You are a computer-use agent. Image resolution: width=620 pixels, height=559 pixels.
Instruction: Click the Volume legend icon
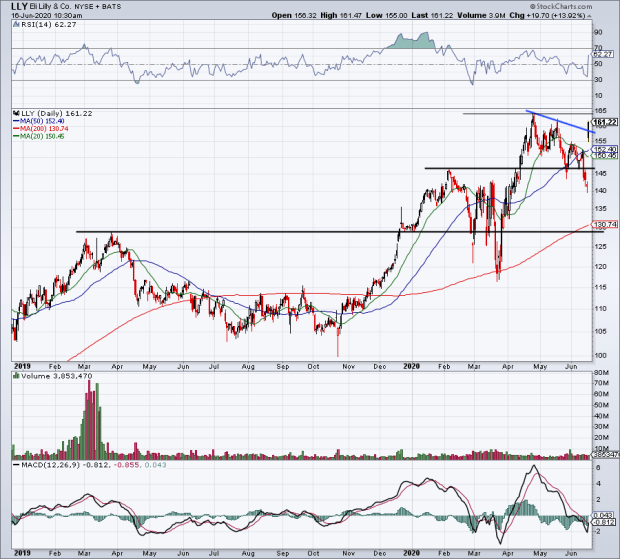click(16, 376)
